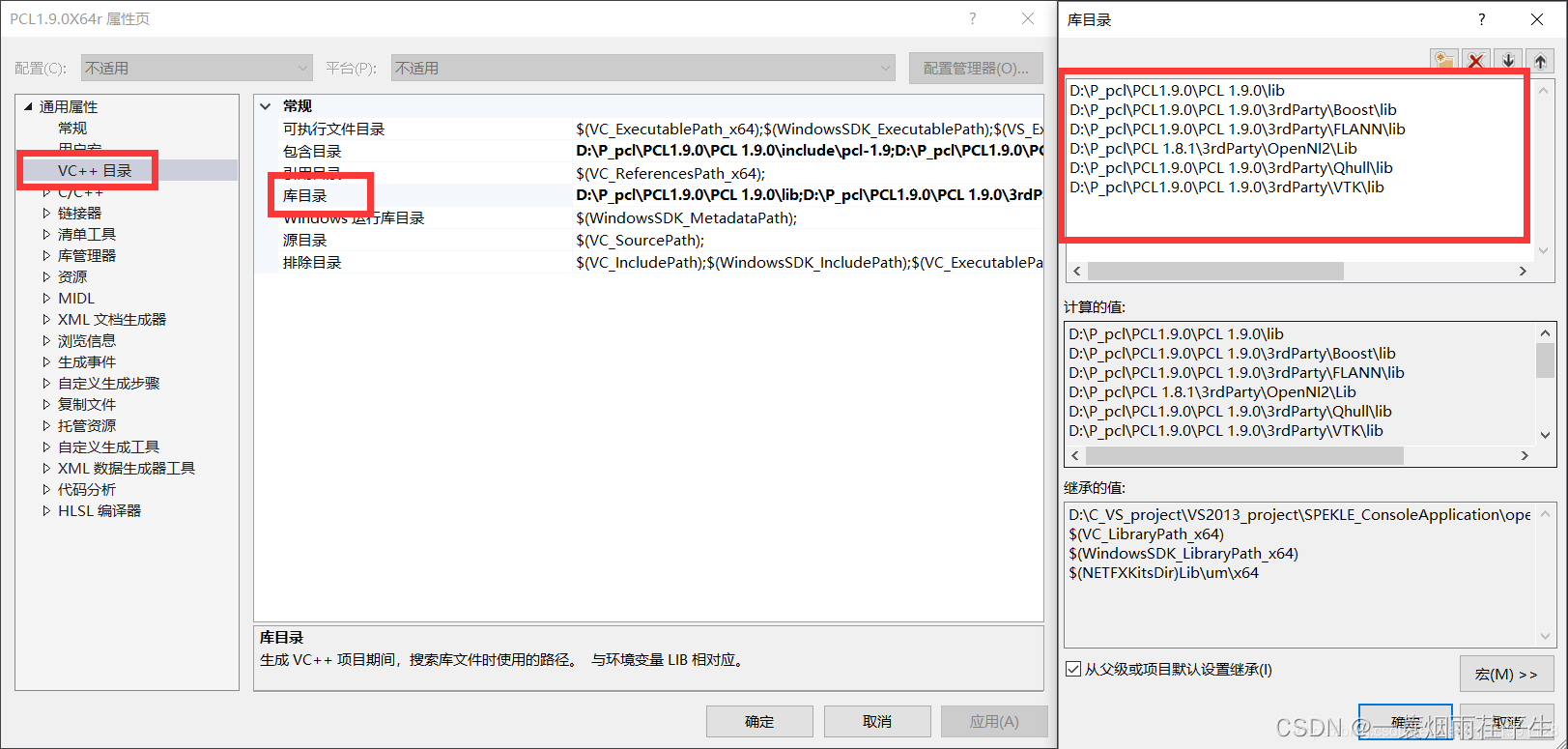Expand the XML 文档生成器 node
Screen dimensions: 1568x749
46,319
